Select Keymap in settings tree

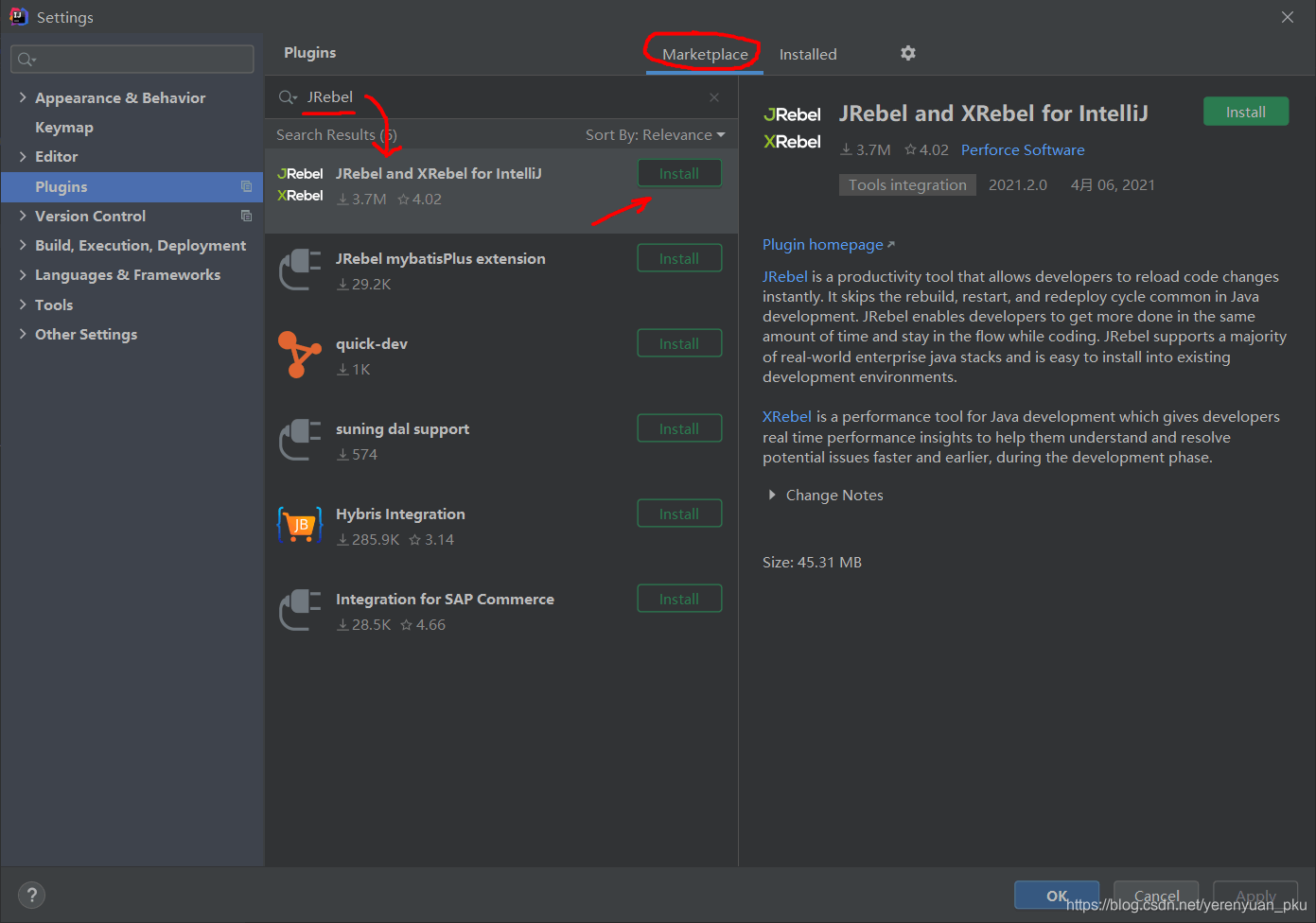click(x=64, y=127)
